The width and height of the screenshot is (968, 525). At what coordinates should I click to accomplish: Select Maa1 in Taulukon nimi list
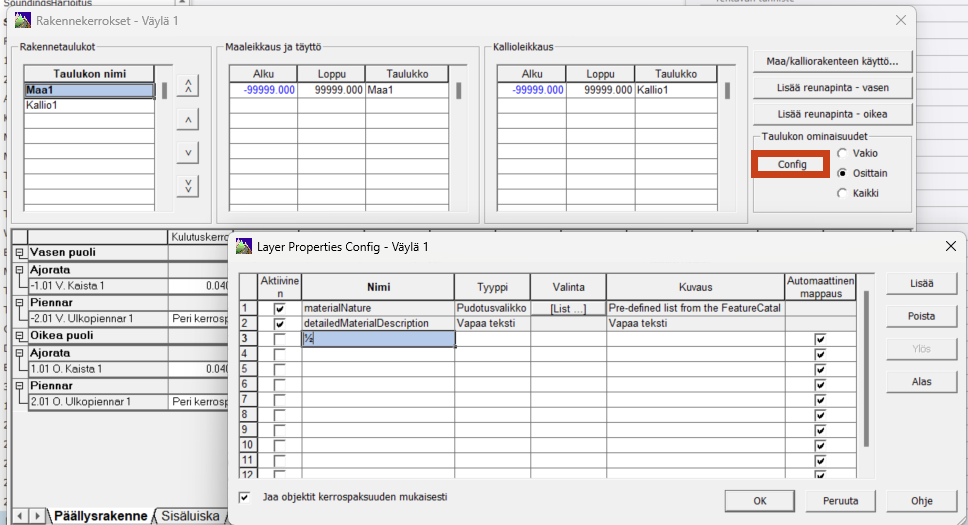click(x=89, y=90)
